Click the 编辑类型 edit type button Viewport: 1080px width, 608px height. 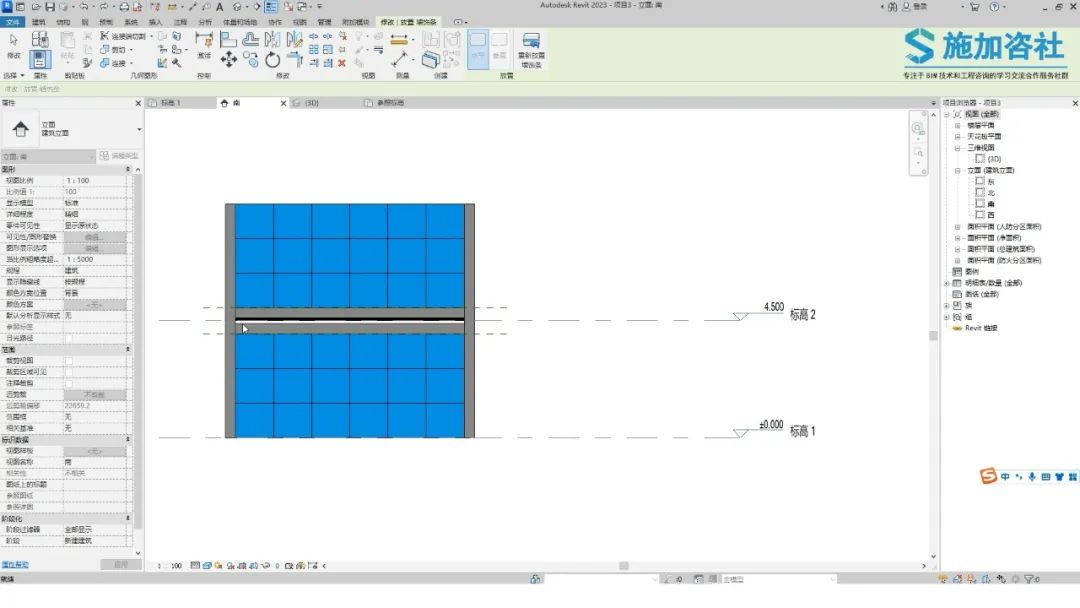pos(119,156)
